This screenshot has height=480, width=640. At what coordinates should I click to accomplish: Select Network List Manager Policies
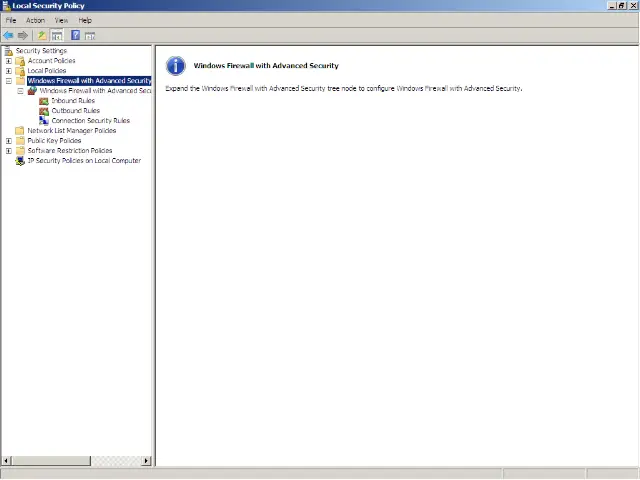[x=72, y=131]
